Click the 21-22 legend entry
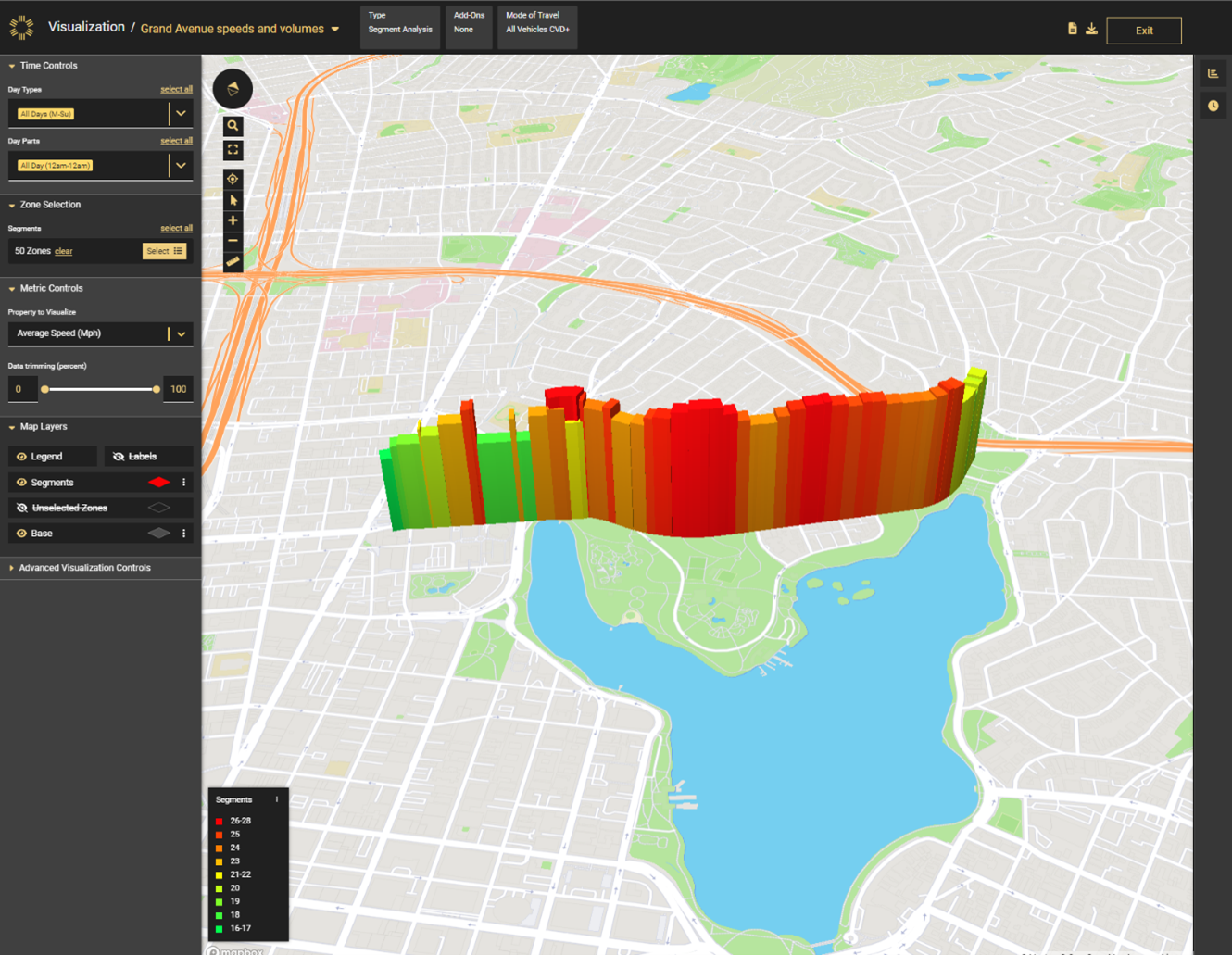This screenshot has width=1232, height=955. (233, 874)
